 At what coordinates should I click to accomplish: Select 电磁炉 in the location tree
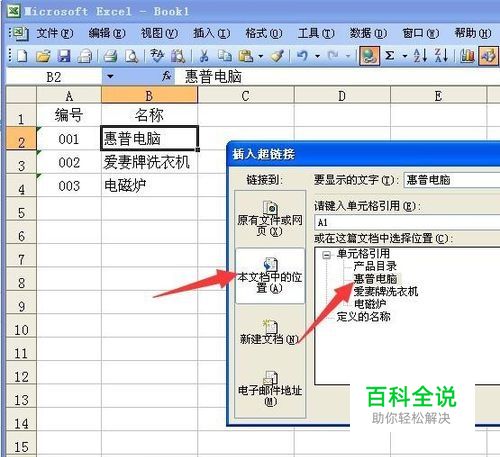370,304
